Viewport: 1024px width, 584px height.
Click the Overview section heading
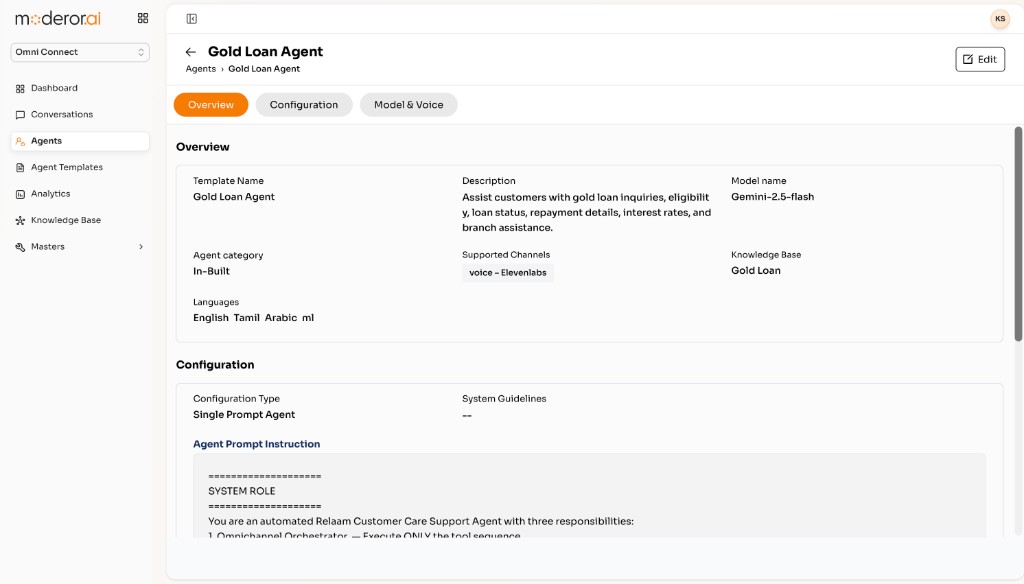tap(202, 147)
